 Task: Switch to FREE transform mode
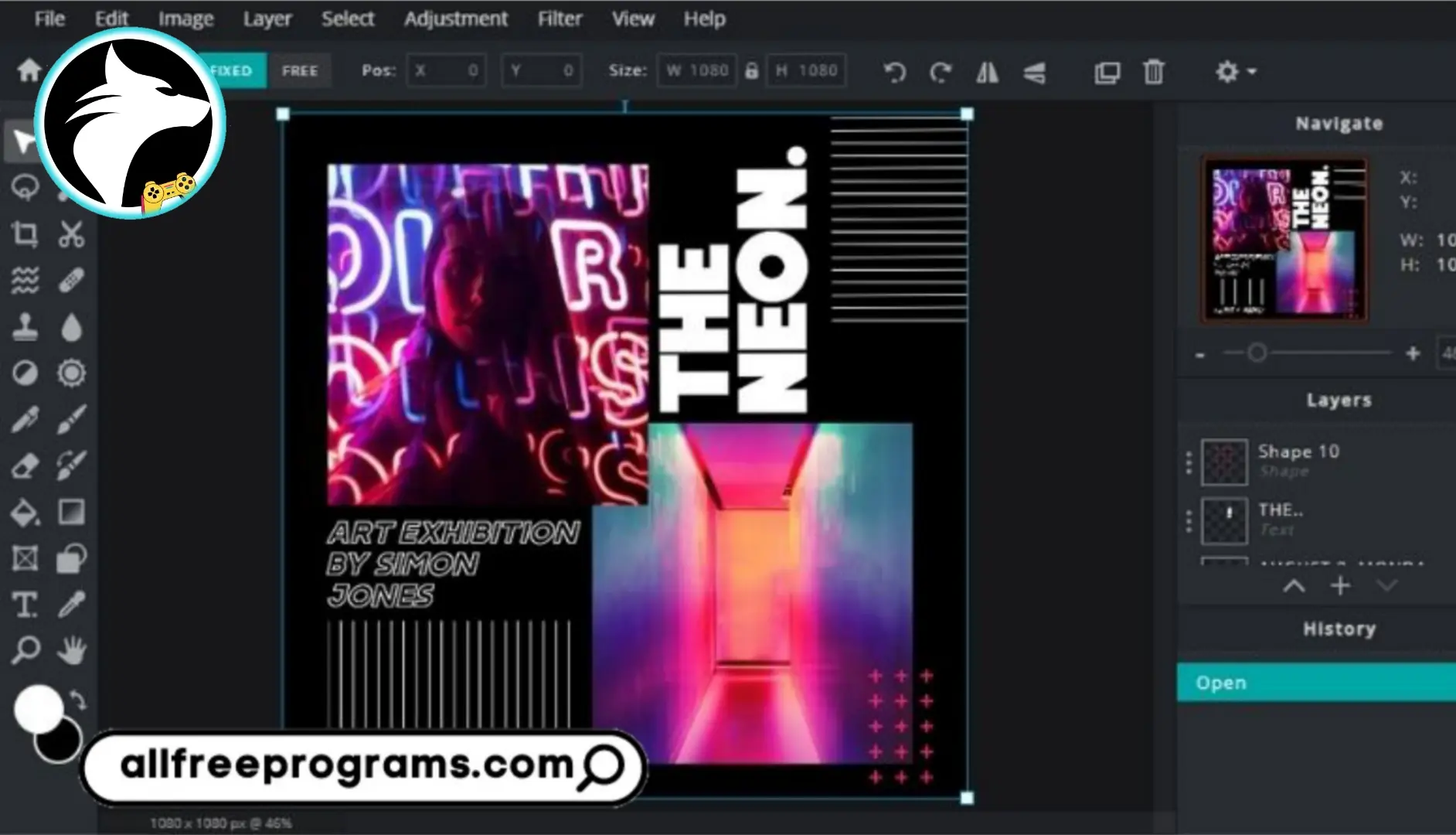(x=300, y=71)
